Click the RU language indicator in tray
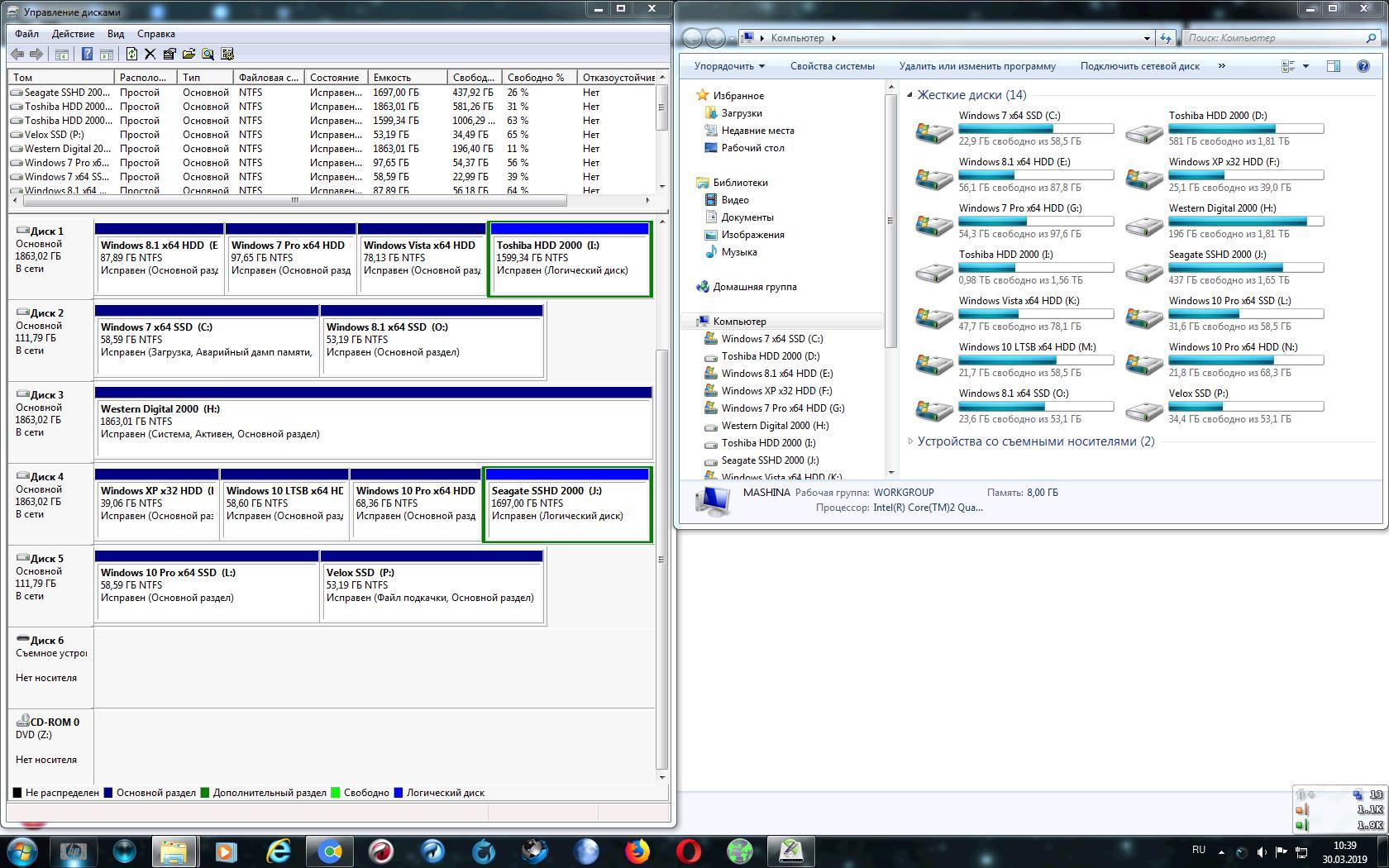 (x=1199, y=851)
